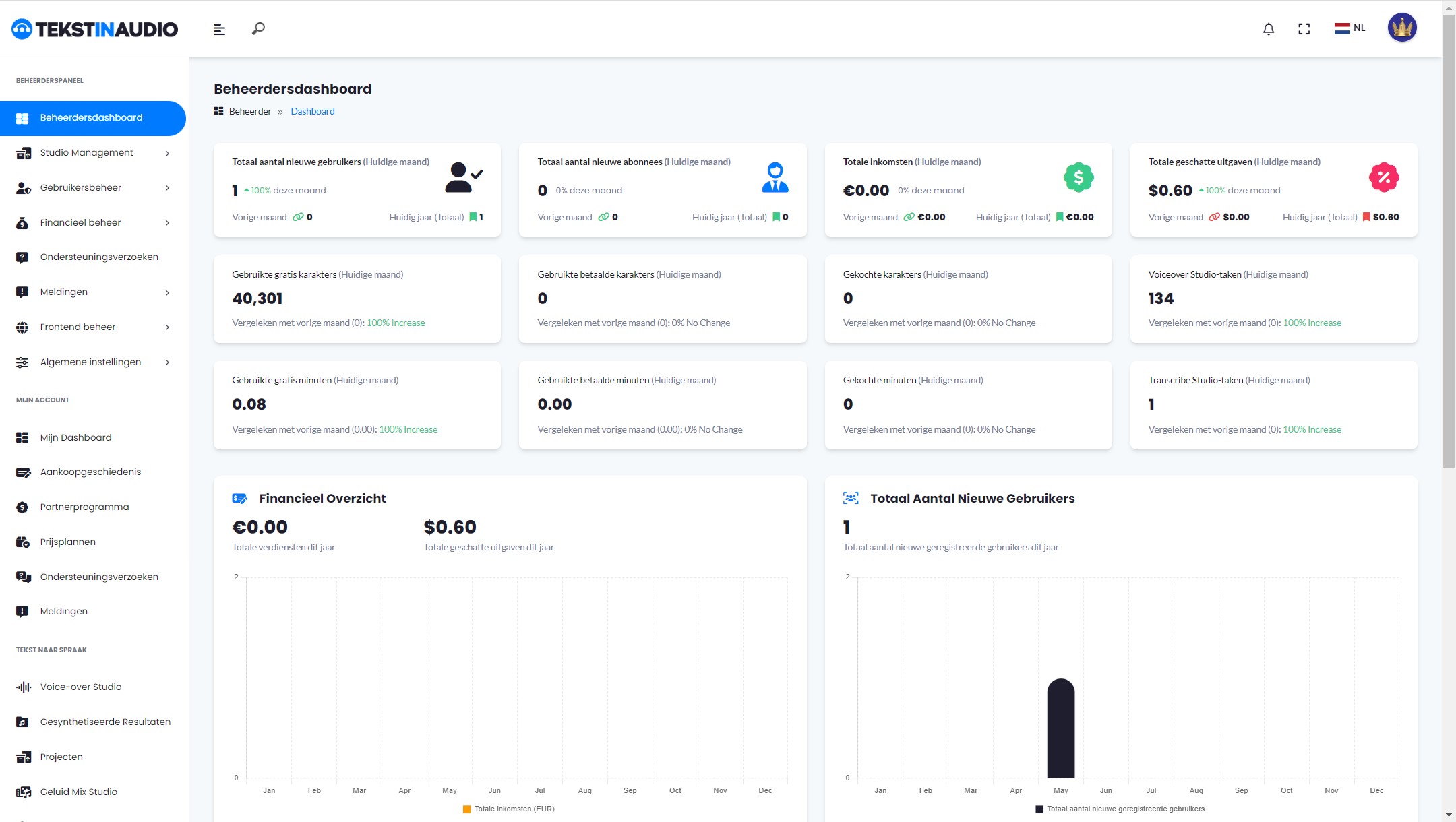
Task: Expand Frontend beheer chevron
Action: tap(167, 327)
